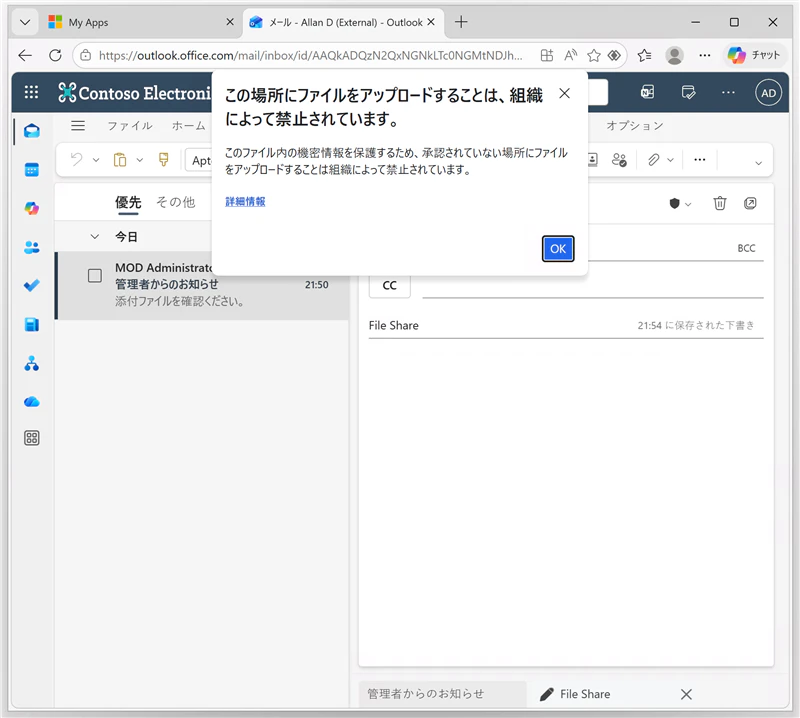Screen dimensions: 800x718
Task: Pop out the draft to new window
Action: (750, 203)
